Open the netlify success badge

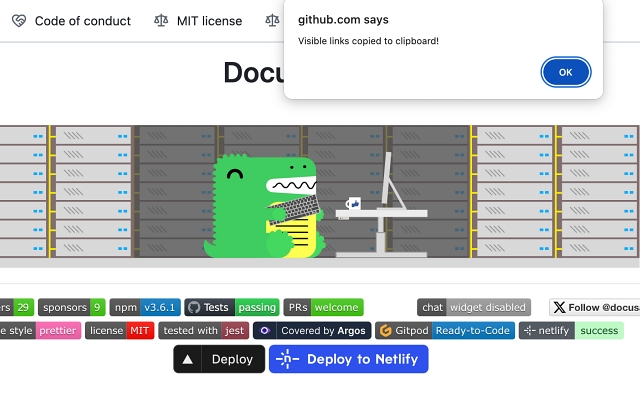(571, 331)
